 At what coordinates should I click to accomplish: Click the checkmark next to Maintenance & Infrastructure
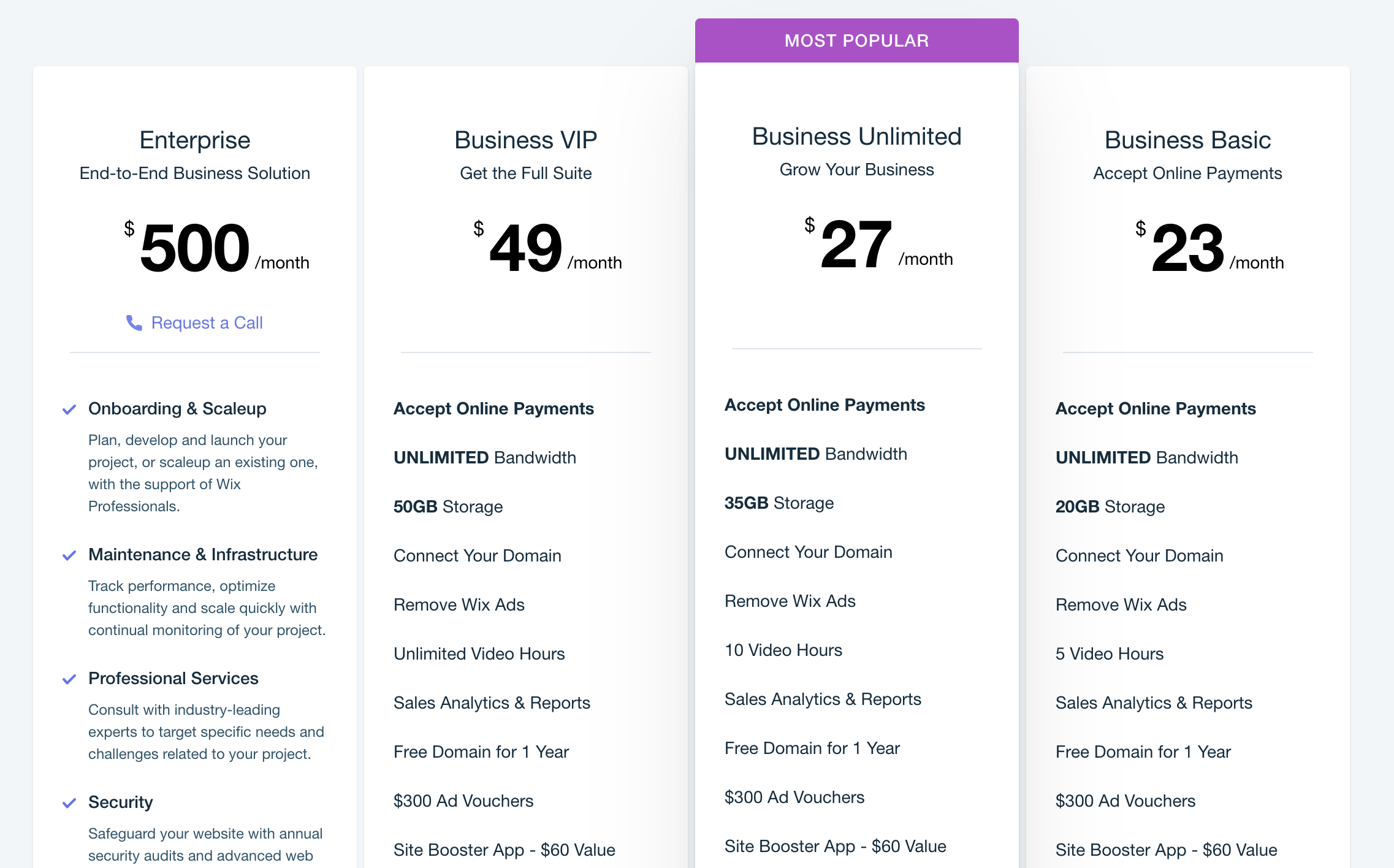[x=69, y=555]
